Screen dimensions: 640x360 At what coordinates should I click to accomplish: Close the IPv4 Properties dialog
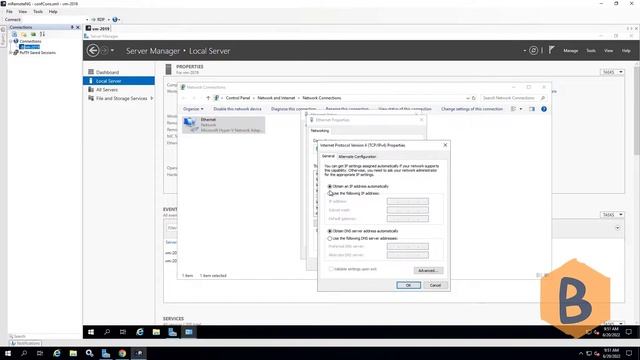(445, 145)
